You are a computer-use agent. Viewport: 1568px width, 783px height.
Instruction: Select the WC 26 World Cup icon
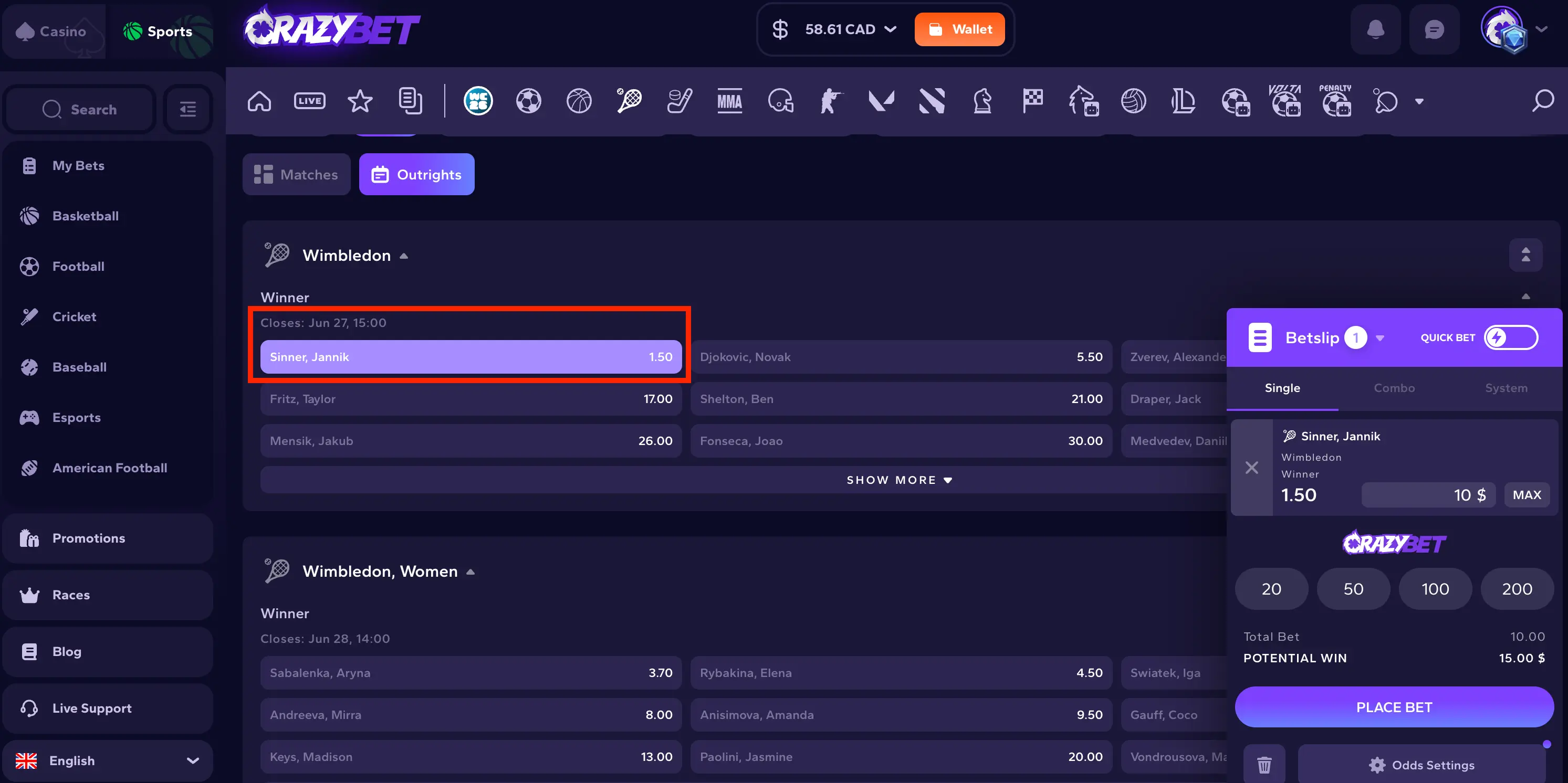tap(478, 101)
